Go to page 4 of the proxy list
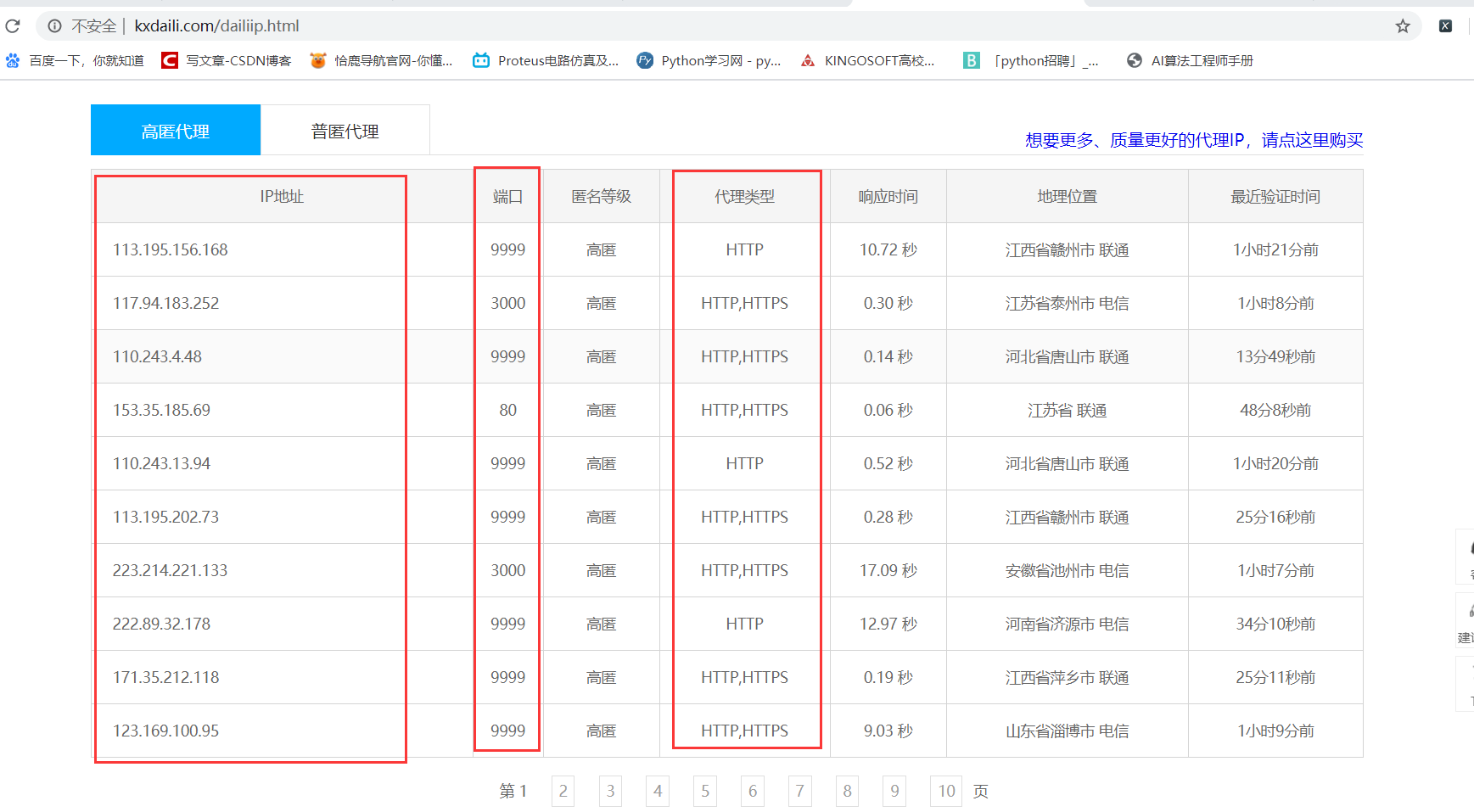The height and width of the screenshot is (812, 1474). (658, 791)
